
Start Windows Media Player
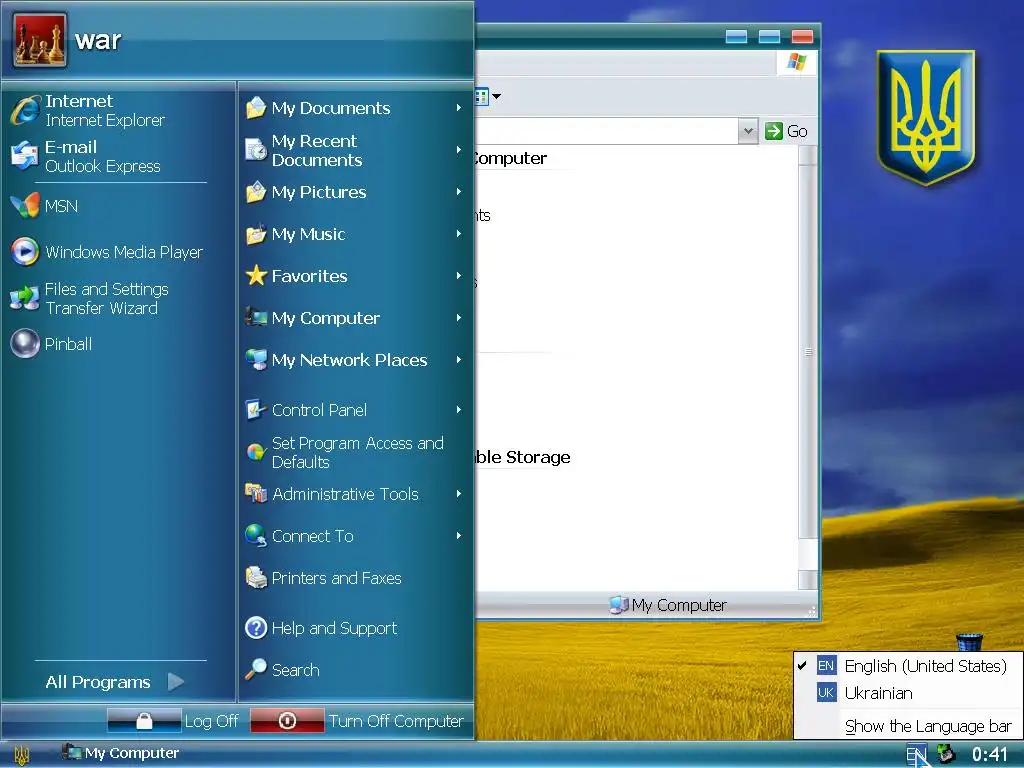coord(108,252)
